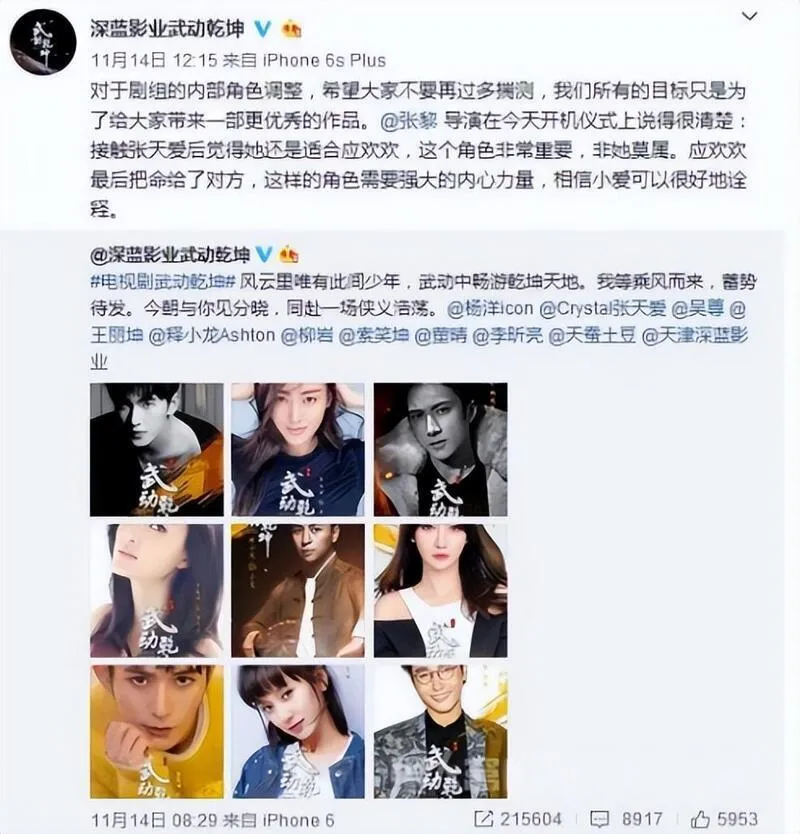Open the #电视剧武动乾坤# hashtag link
This screenshot has height=834, width=800.
coord(162,282)
